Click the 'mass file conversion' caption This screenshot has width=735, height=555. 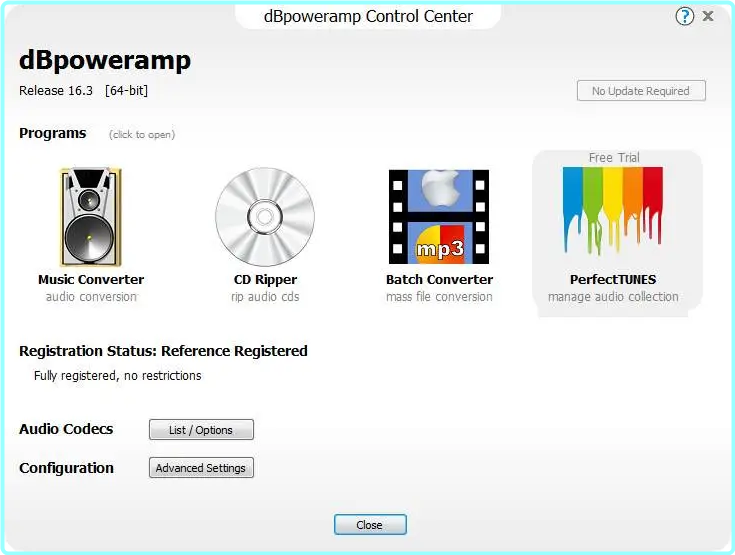click(439, 297)
